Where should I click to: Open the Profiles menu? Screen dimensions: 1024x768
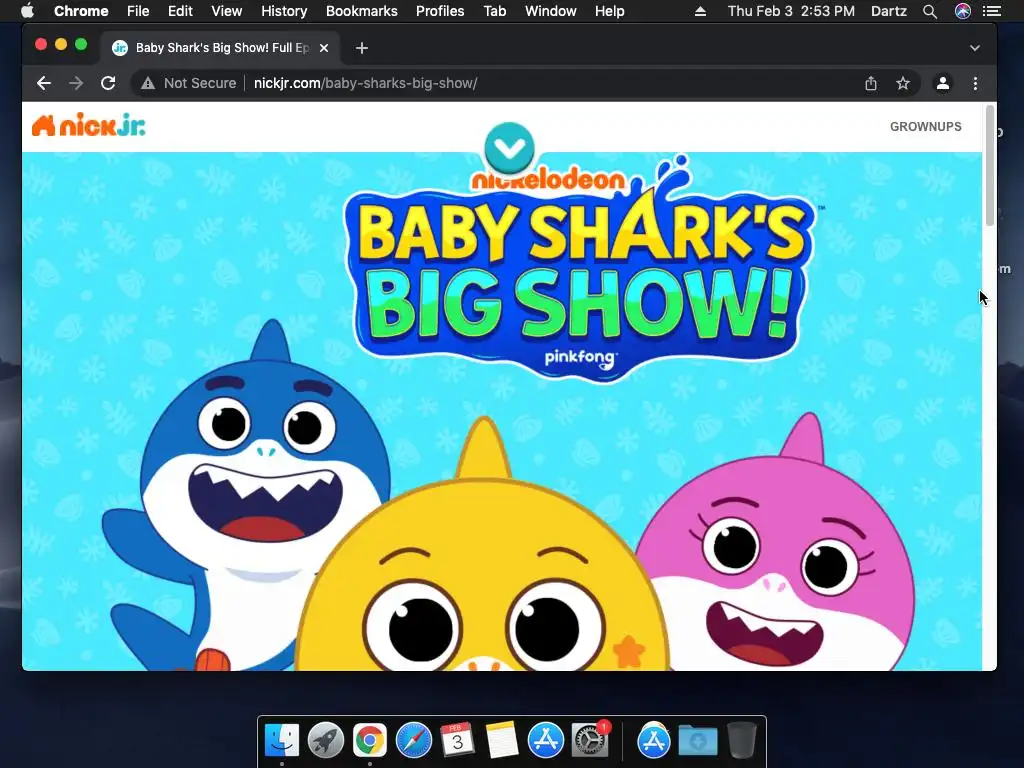pyautogui.click(x=440, y=11)
